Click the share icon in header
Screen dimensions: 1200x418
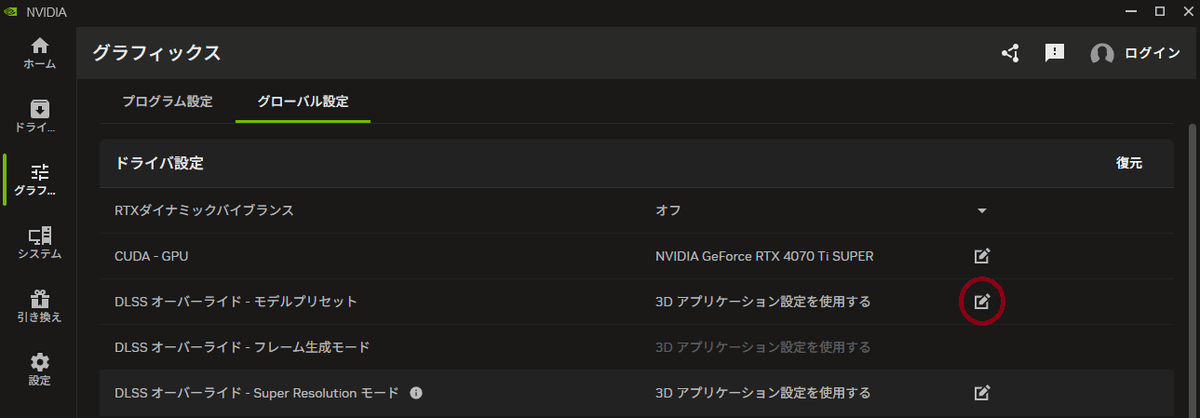[x=1010, y=53]
